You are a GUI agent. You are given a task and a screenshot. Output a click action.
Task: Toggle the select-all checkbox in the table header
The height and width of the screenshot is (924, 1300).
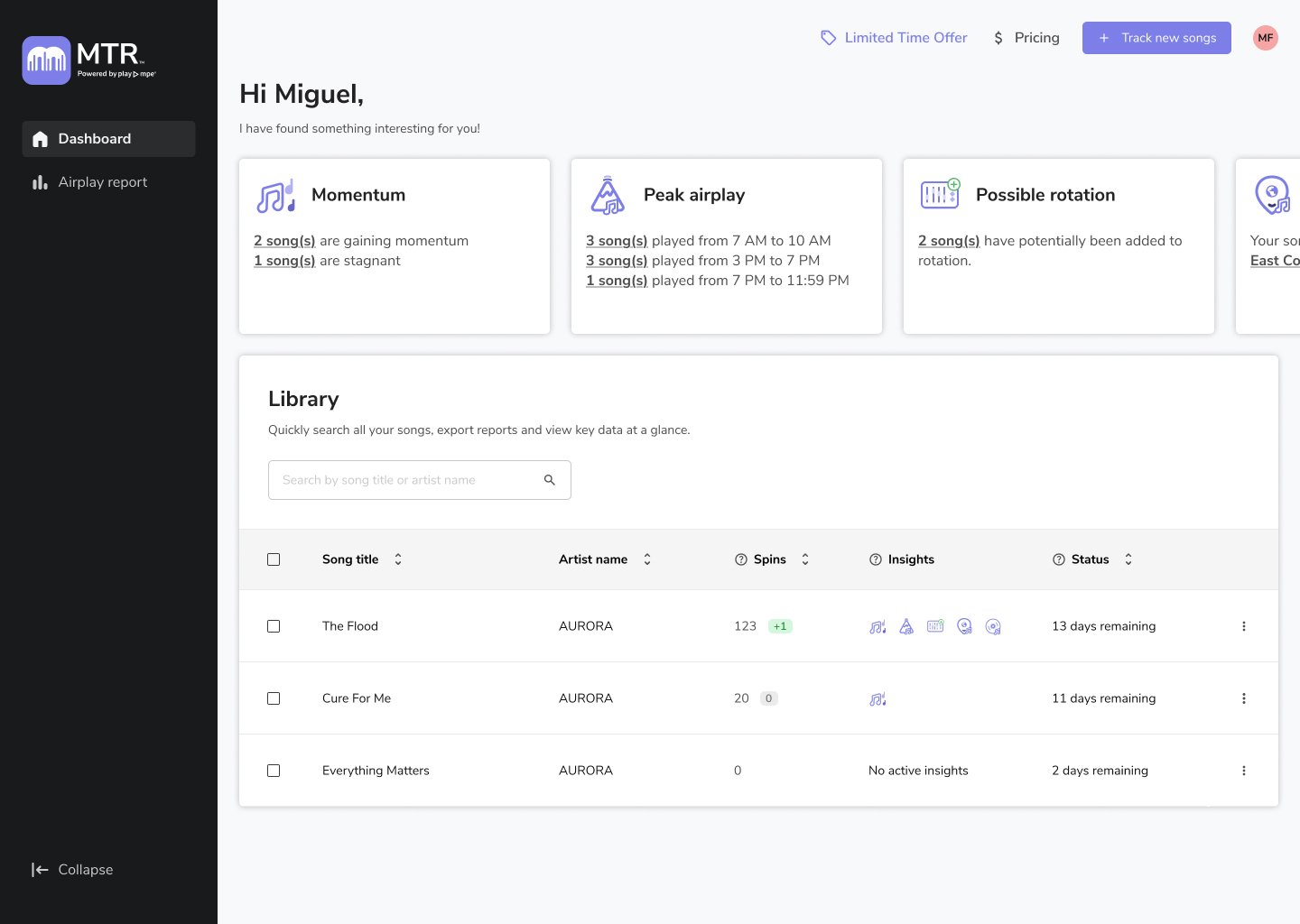click(274, 559)
